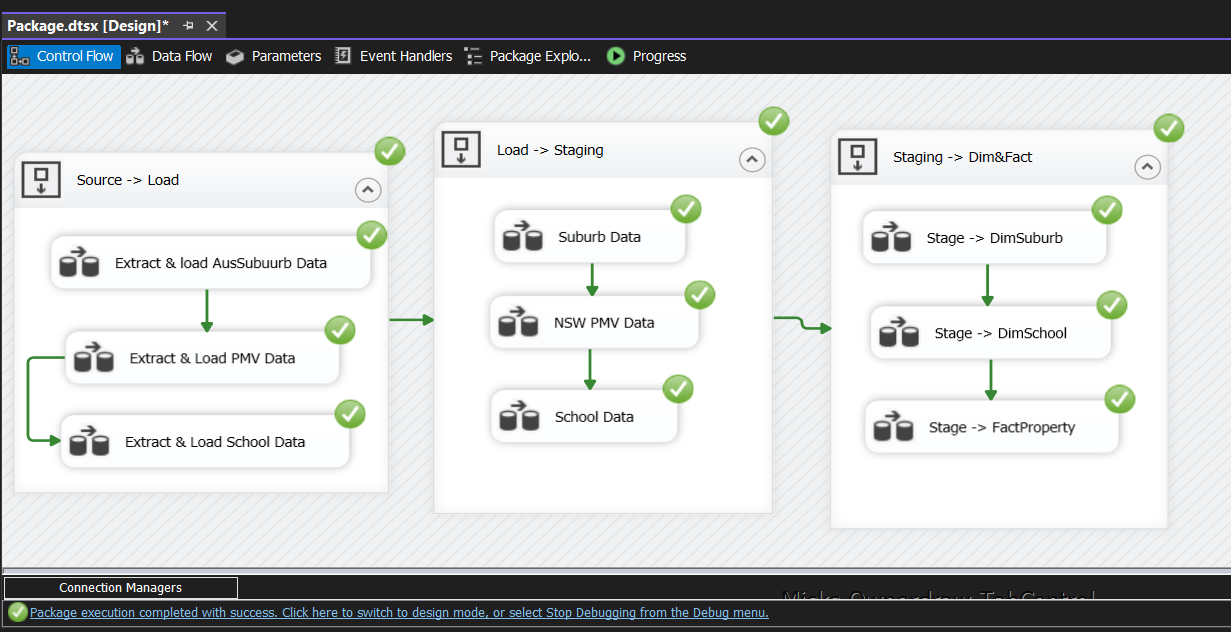Screen dimensions: 1231x632
Task: Click the Extract & Load School Data icon
Action: point(88,442)
